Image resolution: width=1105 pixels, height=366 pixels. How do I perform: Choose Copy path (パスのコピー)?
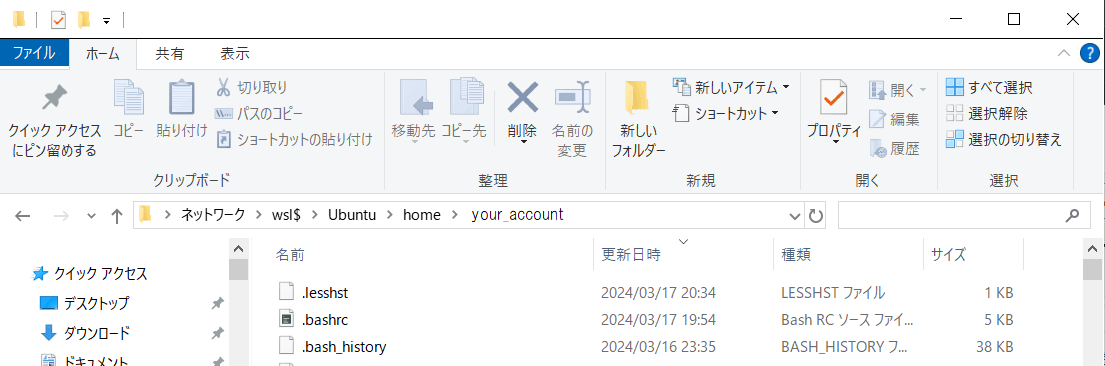point(259,114)
